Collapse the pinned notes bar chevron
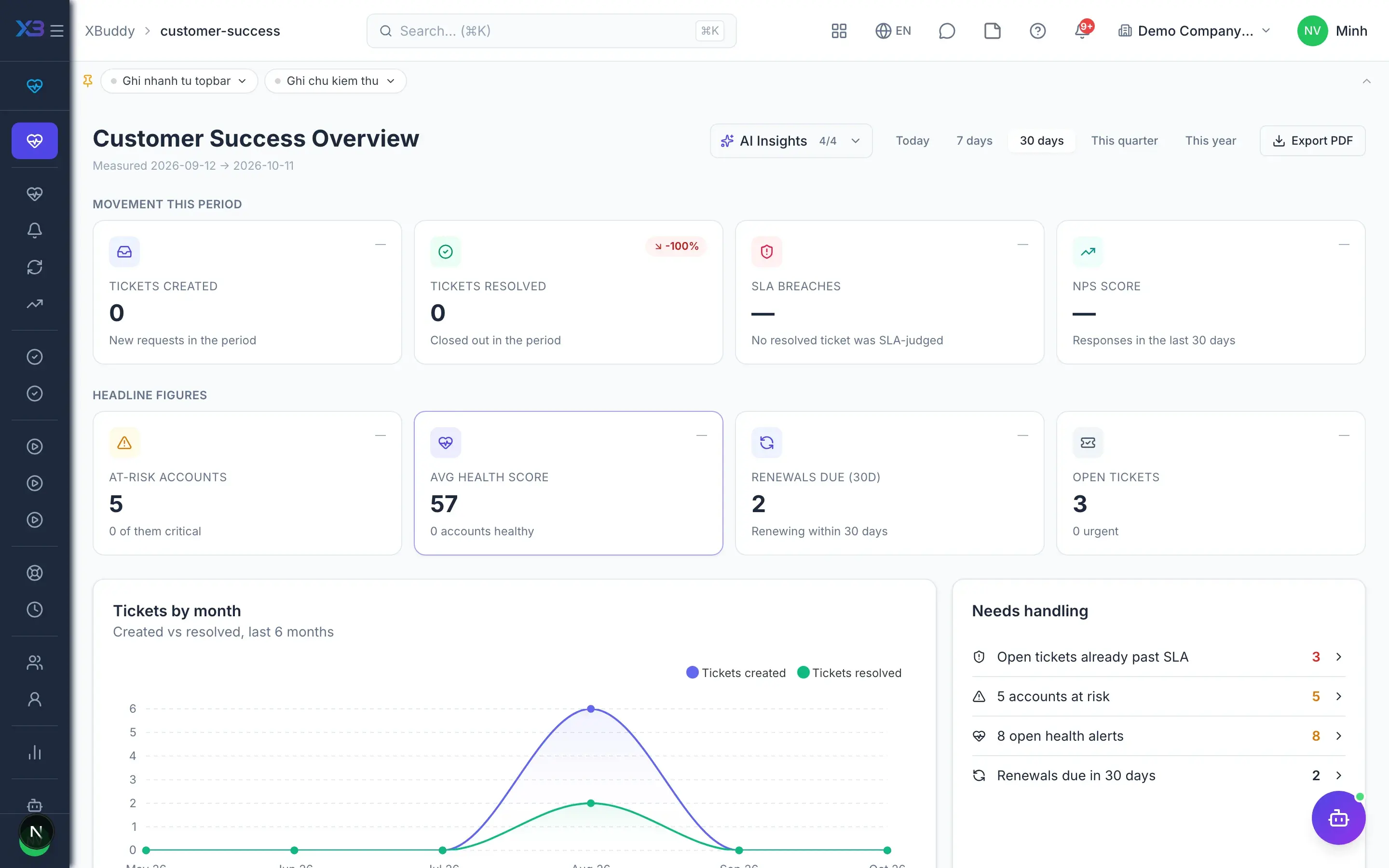Image resolution: width=1389 pixels, height=868 pixels. coord(1366,81)
